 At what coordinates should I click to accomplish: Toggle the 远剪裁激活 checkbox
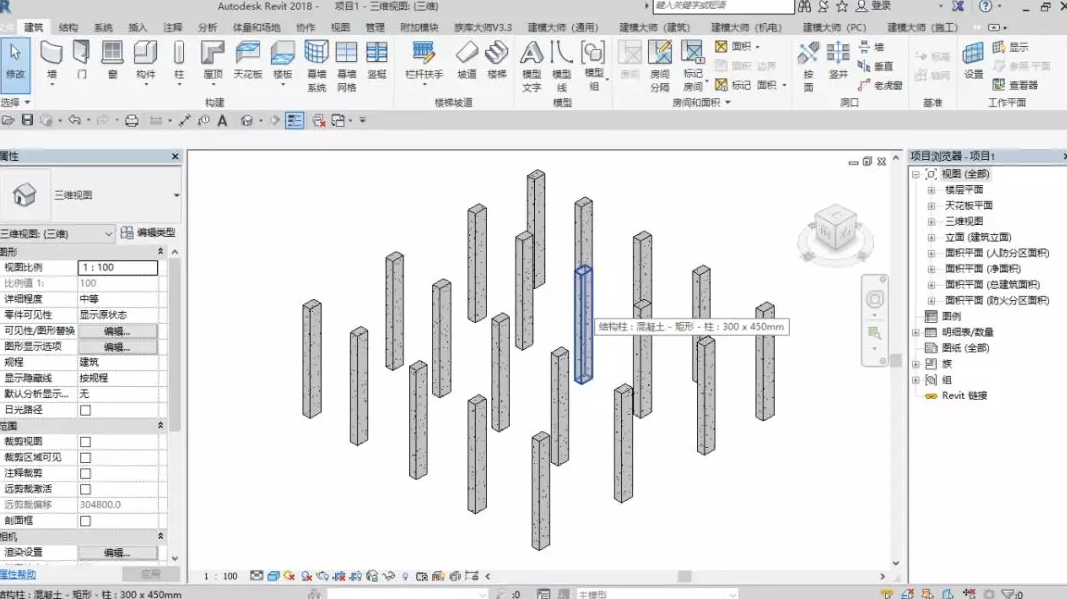85,489
